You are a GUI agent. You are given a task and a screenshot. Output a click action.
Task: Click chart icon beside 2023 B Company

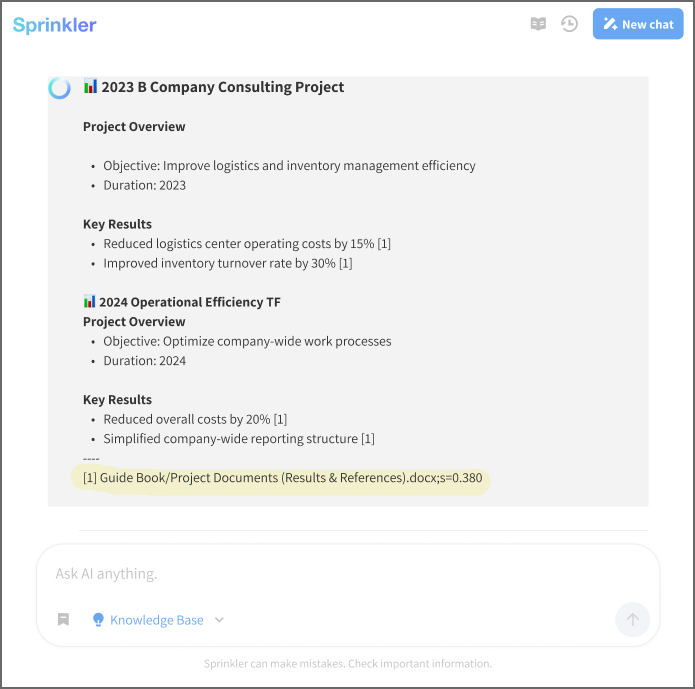coord(90,86)
